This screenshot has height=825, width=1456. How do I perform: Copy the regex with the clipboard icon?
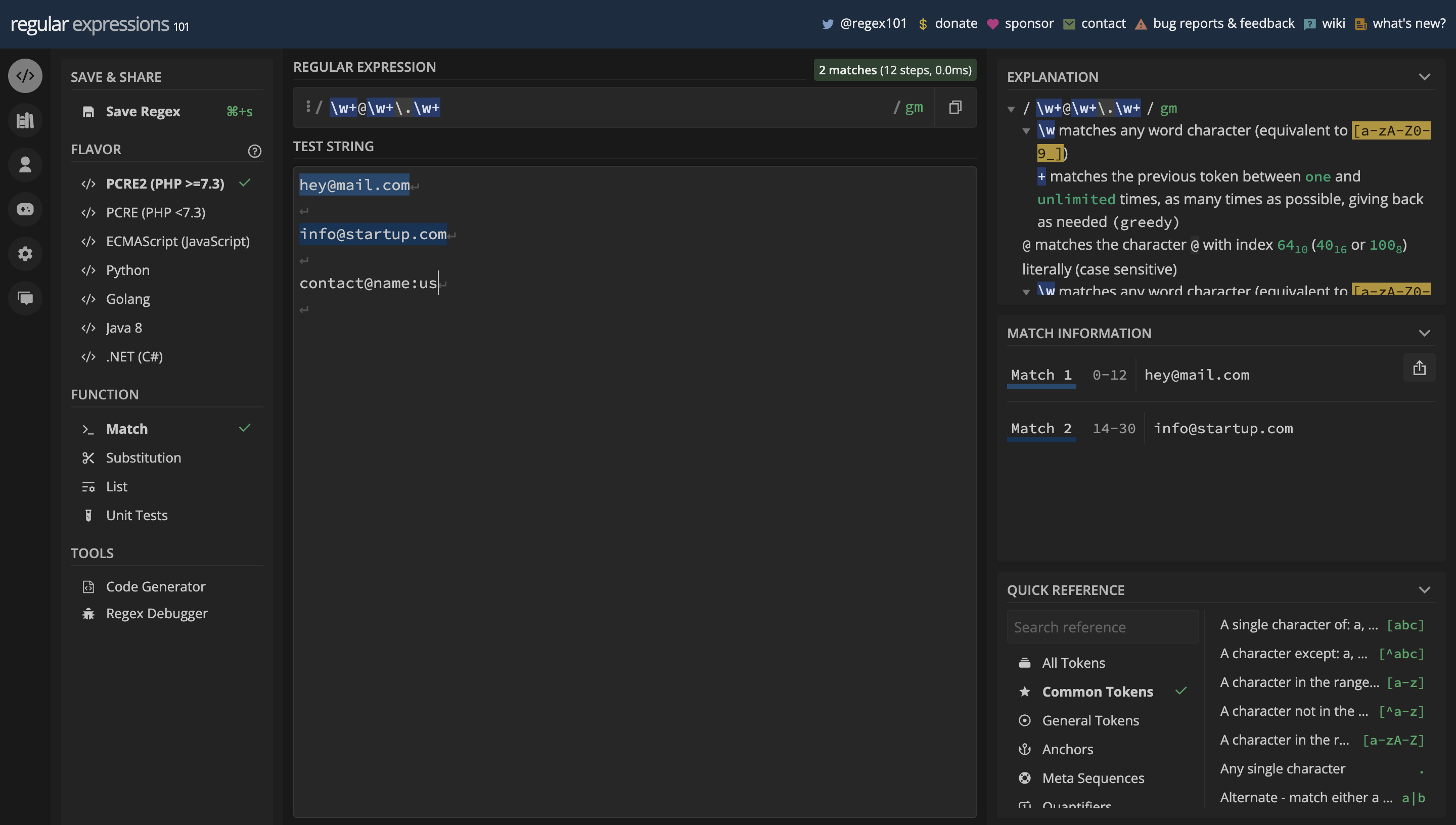tap(955, 107)
